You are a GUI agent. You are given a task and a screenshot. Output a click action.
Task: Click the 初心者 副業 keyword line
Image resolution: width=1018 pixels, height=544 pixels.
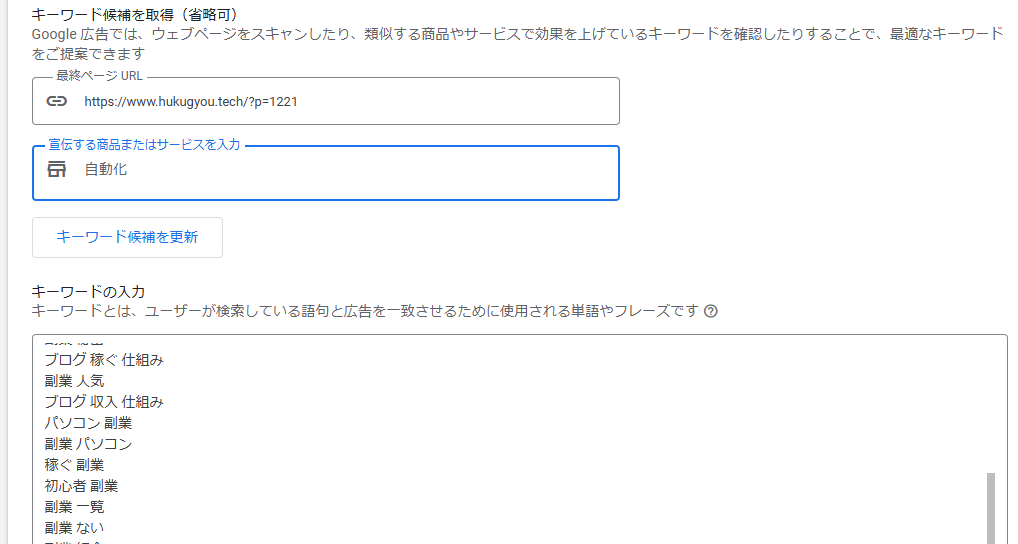(81, 486)
